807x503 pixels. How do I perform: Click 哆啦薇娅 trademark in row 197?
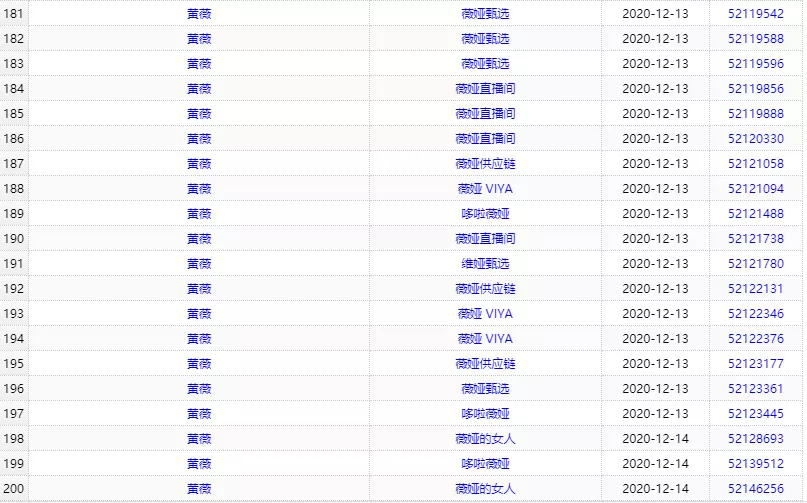485,414
